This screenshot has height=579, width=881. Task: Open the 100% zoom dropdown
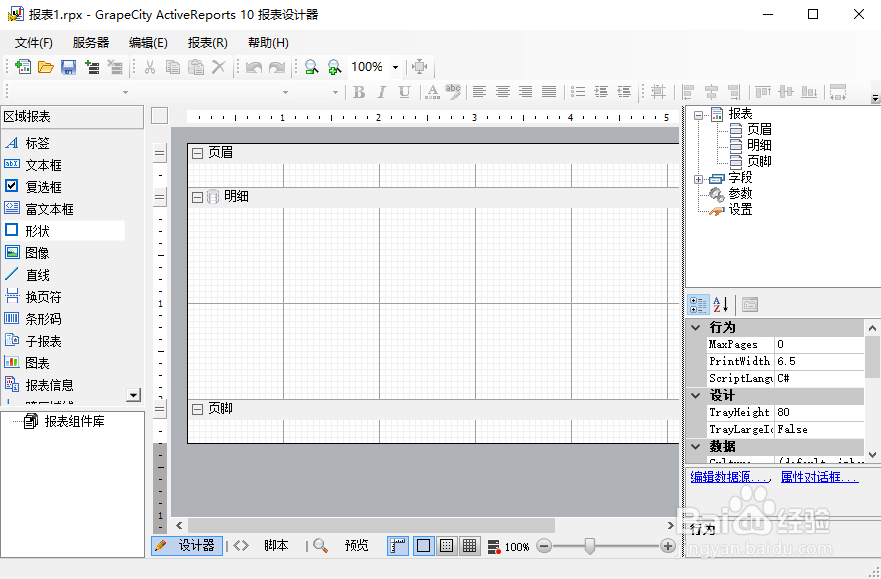pyautogui.click(x=394, y=66)
